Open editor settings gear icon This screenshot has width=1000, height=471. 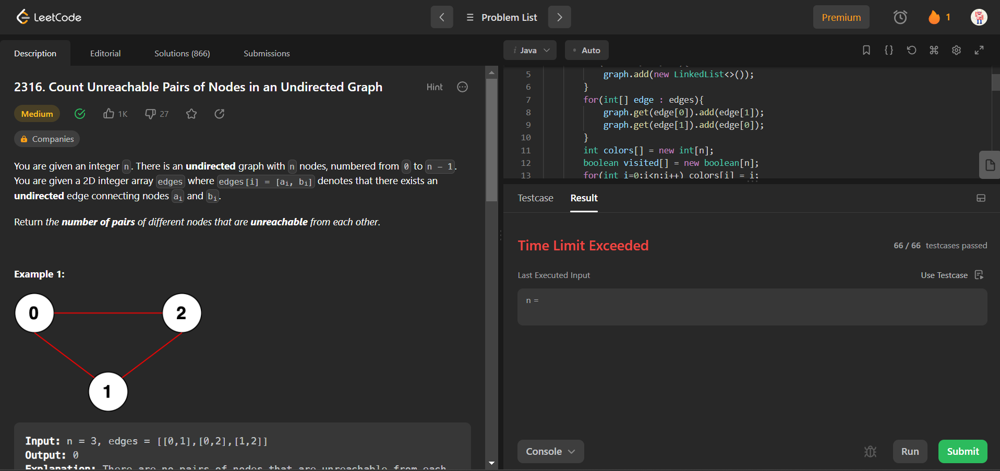956,50
